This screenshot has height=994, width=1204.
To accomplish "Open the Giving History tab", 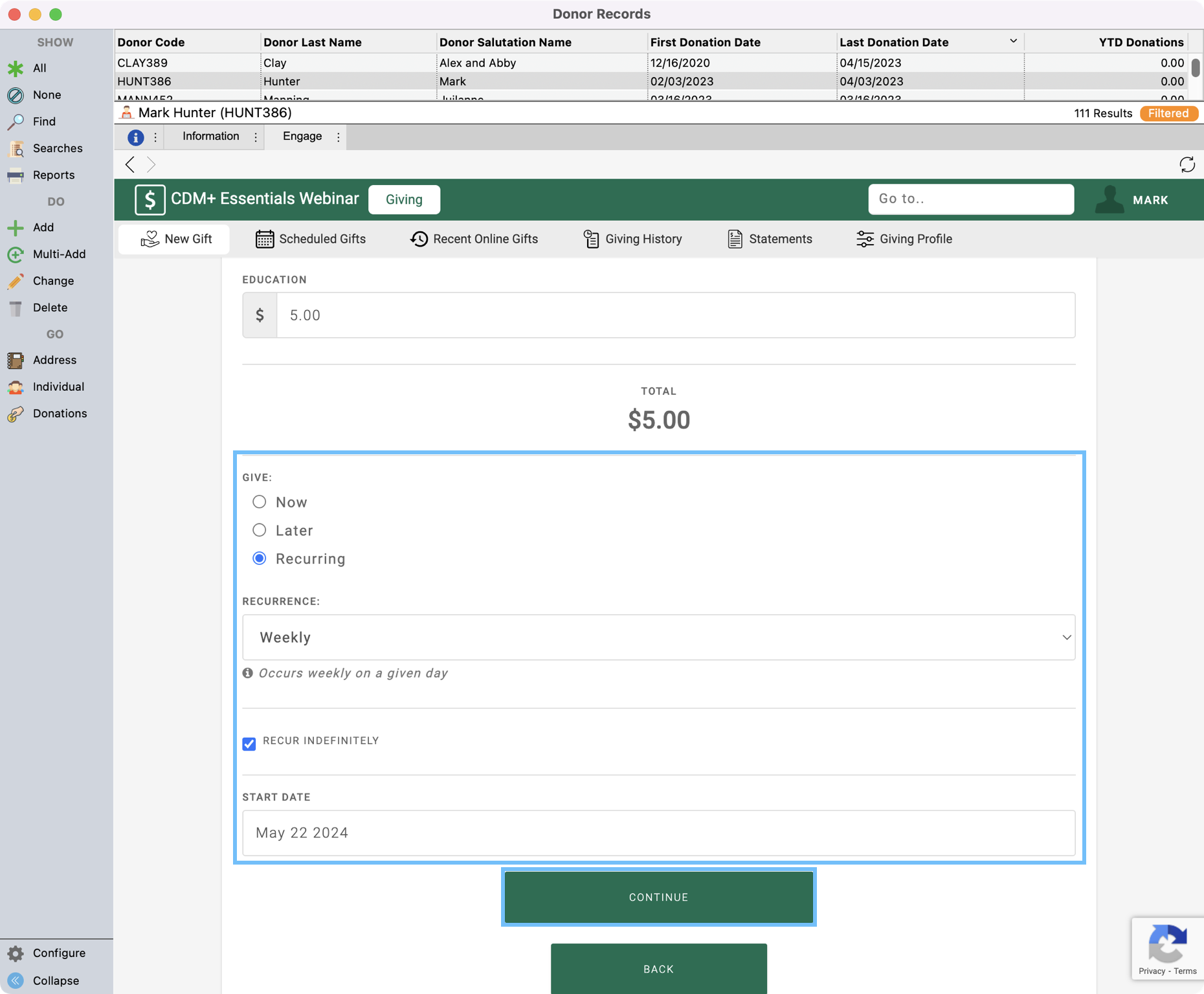I will coord(632,239).
